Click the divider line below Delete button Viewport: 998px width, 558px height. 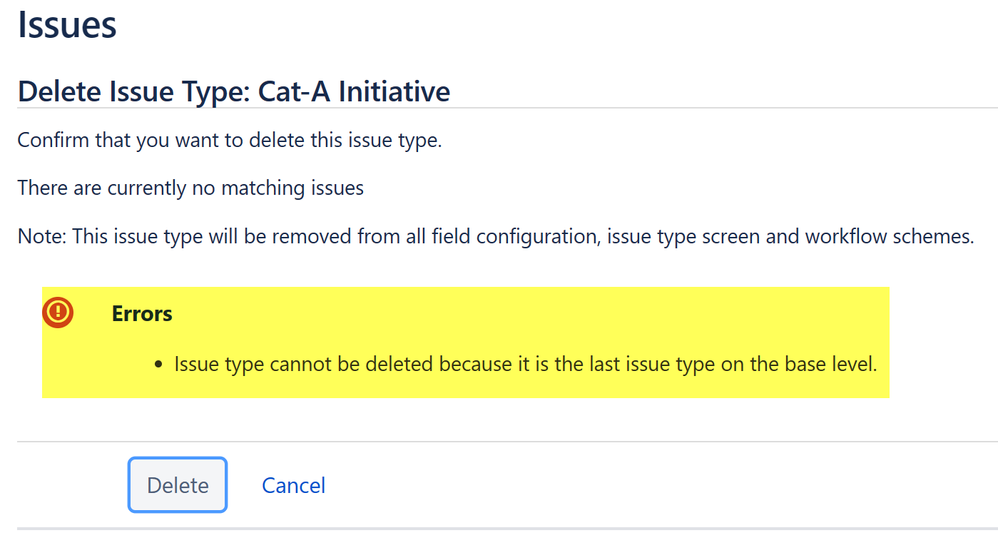(x=507, y=528)
